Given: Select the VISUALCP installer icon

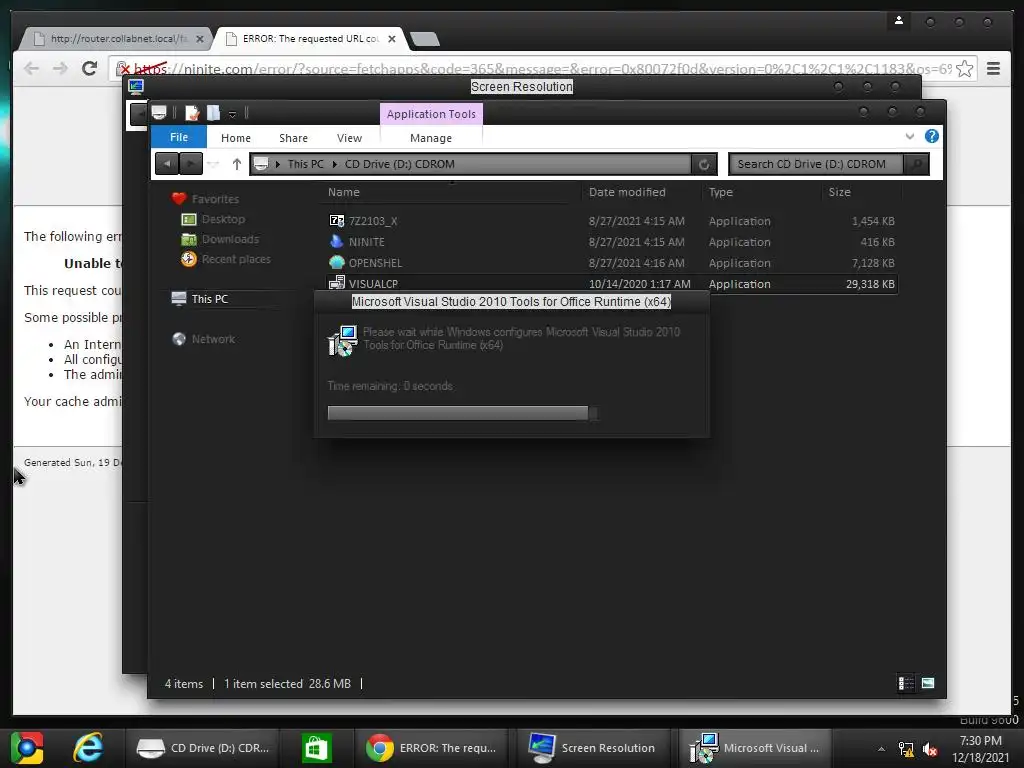Looking at the screenshot, I should pos(336,283).
